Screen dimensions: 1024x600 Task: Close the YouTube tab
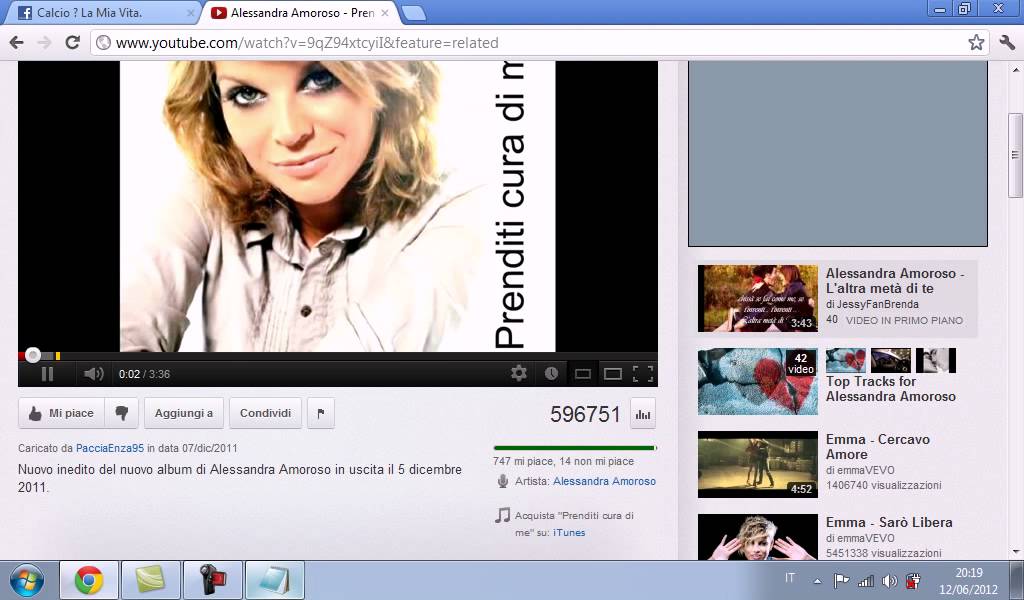tap(385, 13)
